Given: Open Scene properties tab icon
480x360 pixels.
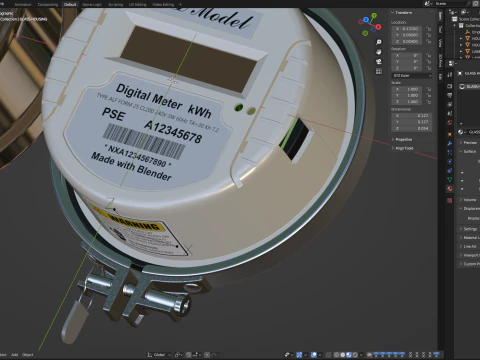Looking at the screenshot, I should pyautogui.click(x=450, y=113).
